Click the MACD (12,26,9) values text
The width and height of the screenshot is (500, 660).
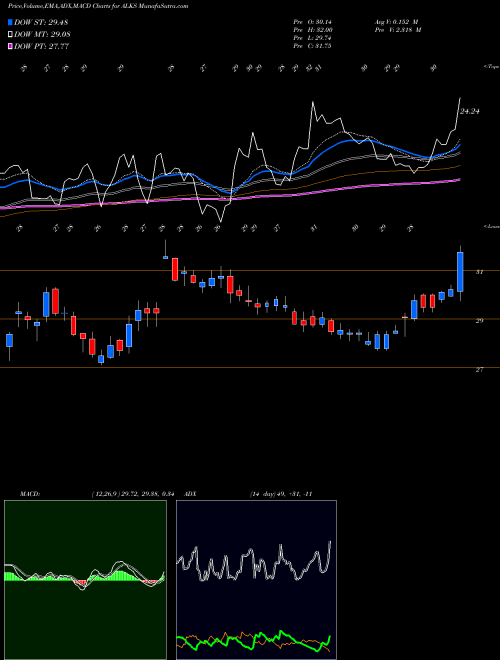tap(133, 494)
